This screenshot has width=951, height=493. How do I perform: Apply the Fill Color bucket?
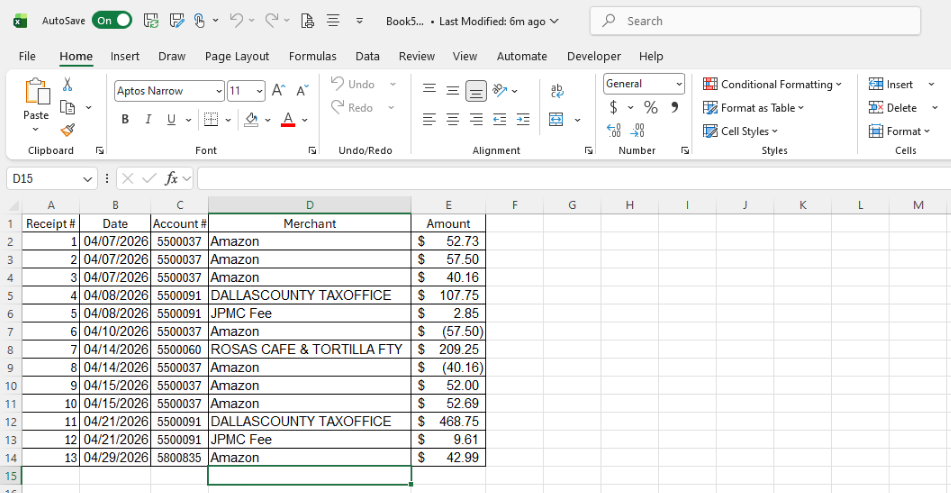tap(251, 119)
